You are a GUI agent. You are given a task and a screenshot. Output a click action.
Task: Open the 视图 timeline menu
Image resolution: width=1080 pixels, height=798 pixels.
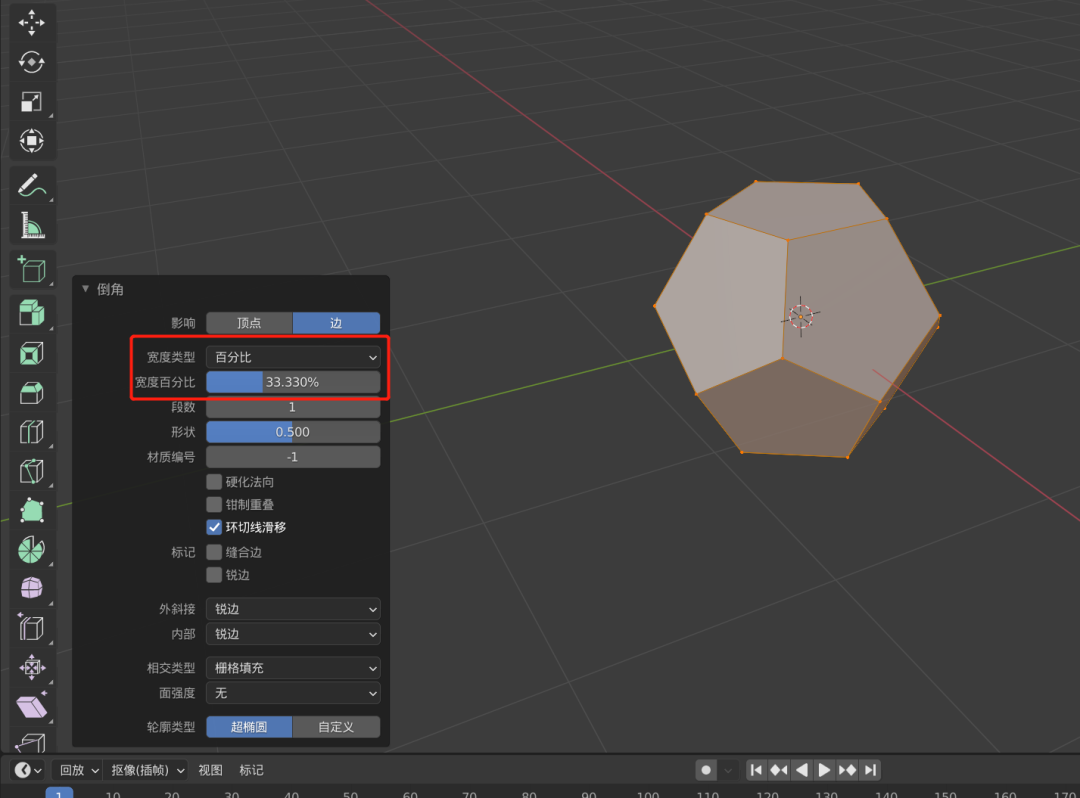pos(210,770)
